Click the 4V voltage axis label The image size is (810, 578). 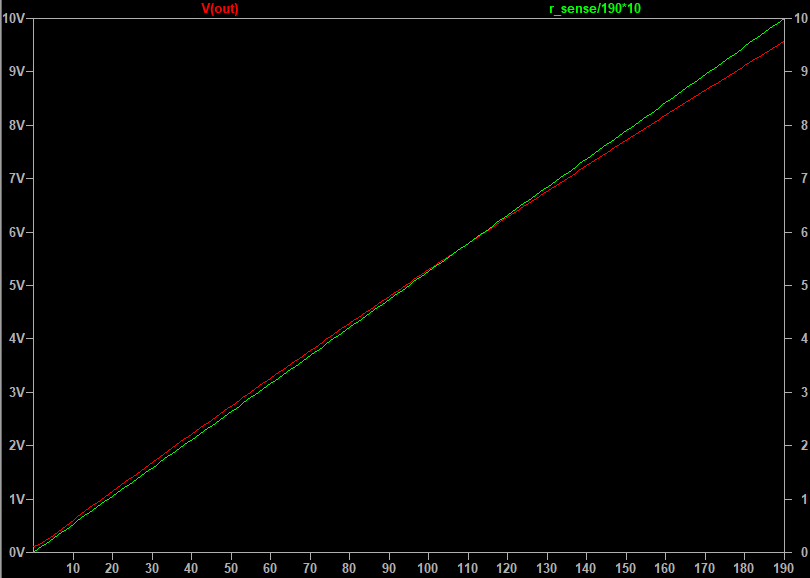[18, 339]
